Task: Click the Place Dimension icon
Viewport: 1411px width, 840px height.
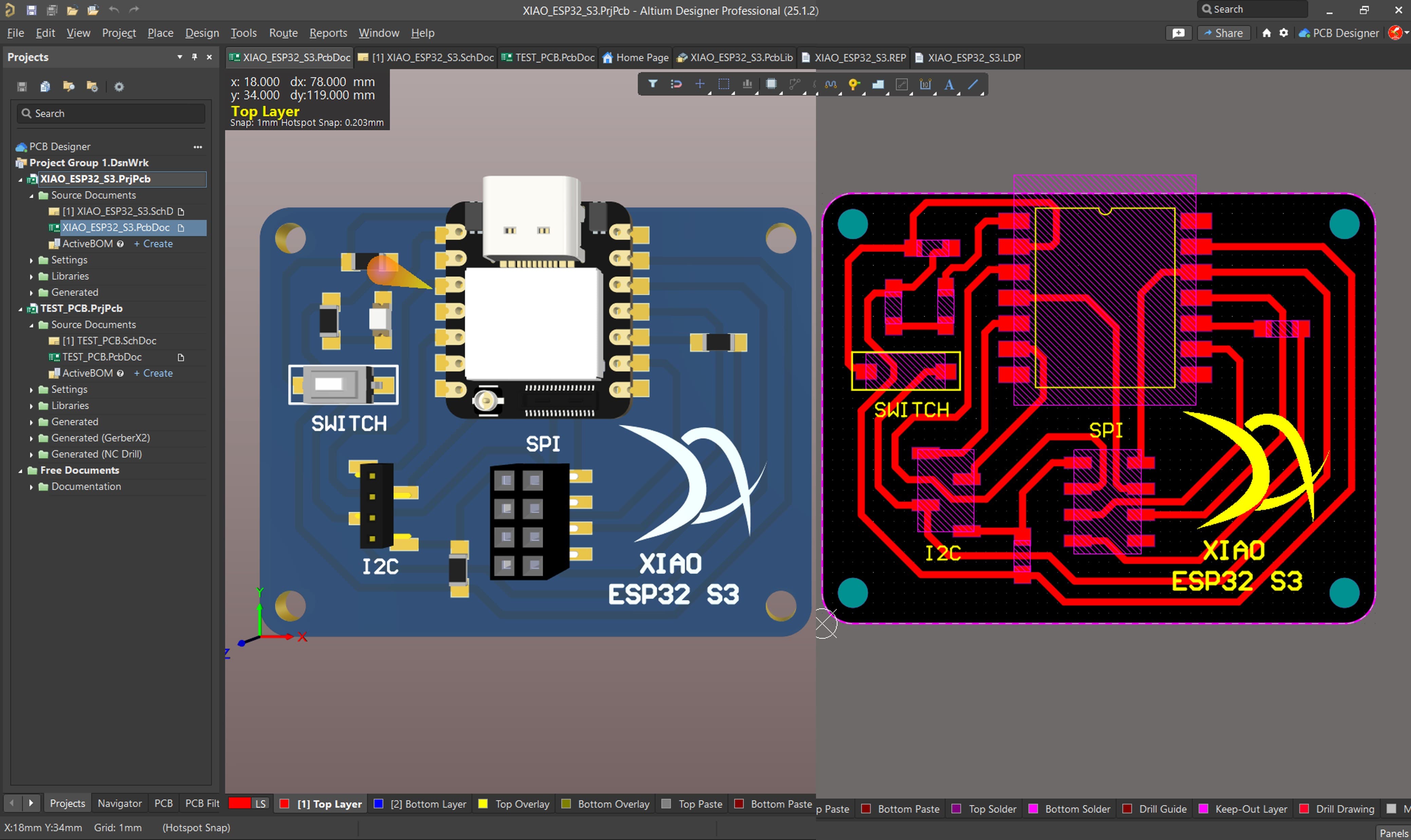Action: [925, 85]
